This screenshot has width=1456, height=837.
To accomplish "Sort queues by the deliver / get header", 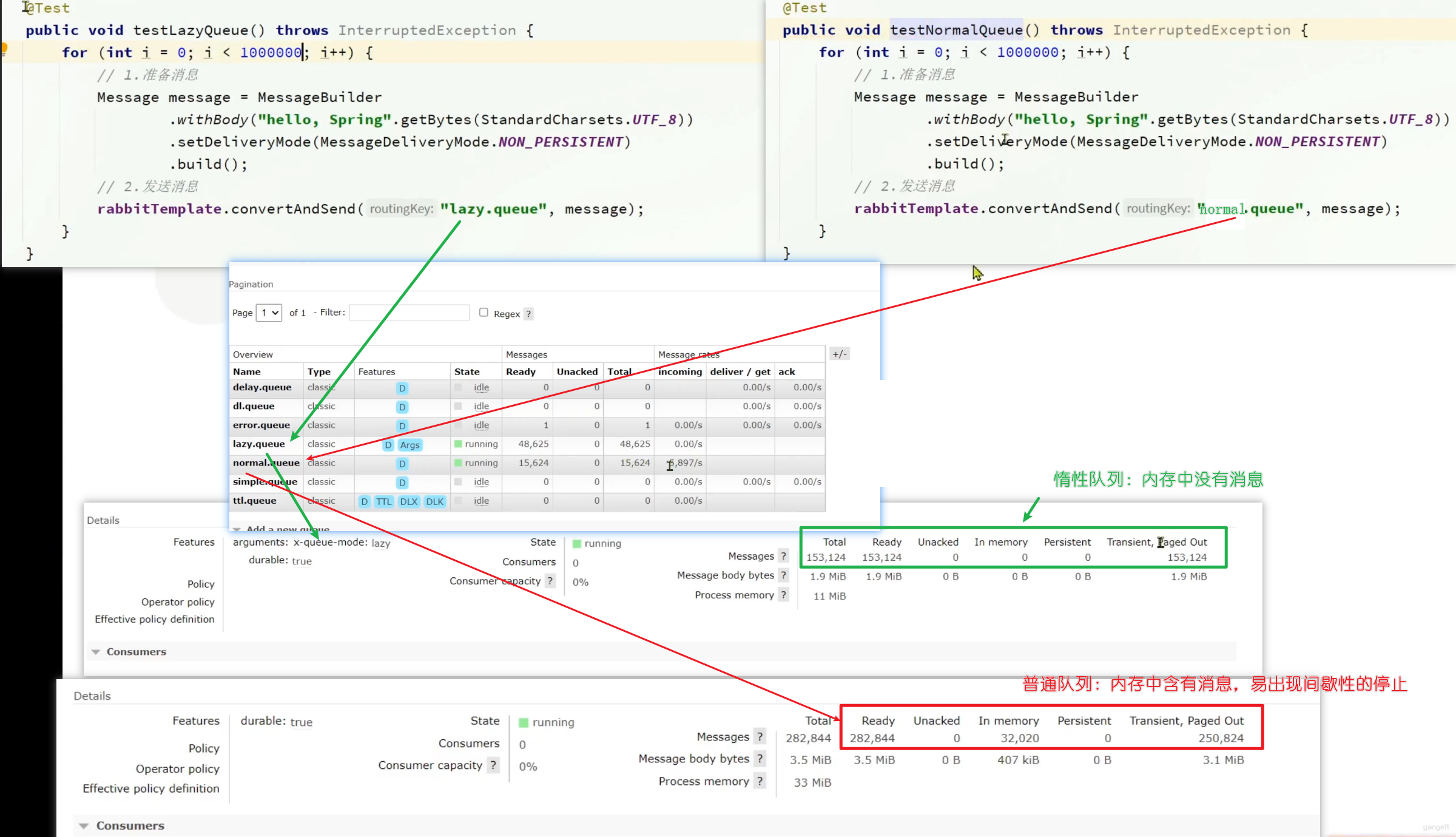I will (740, 371).
